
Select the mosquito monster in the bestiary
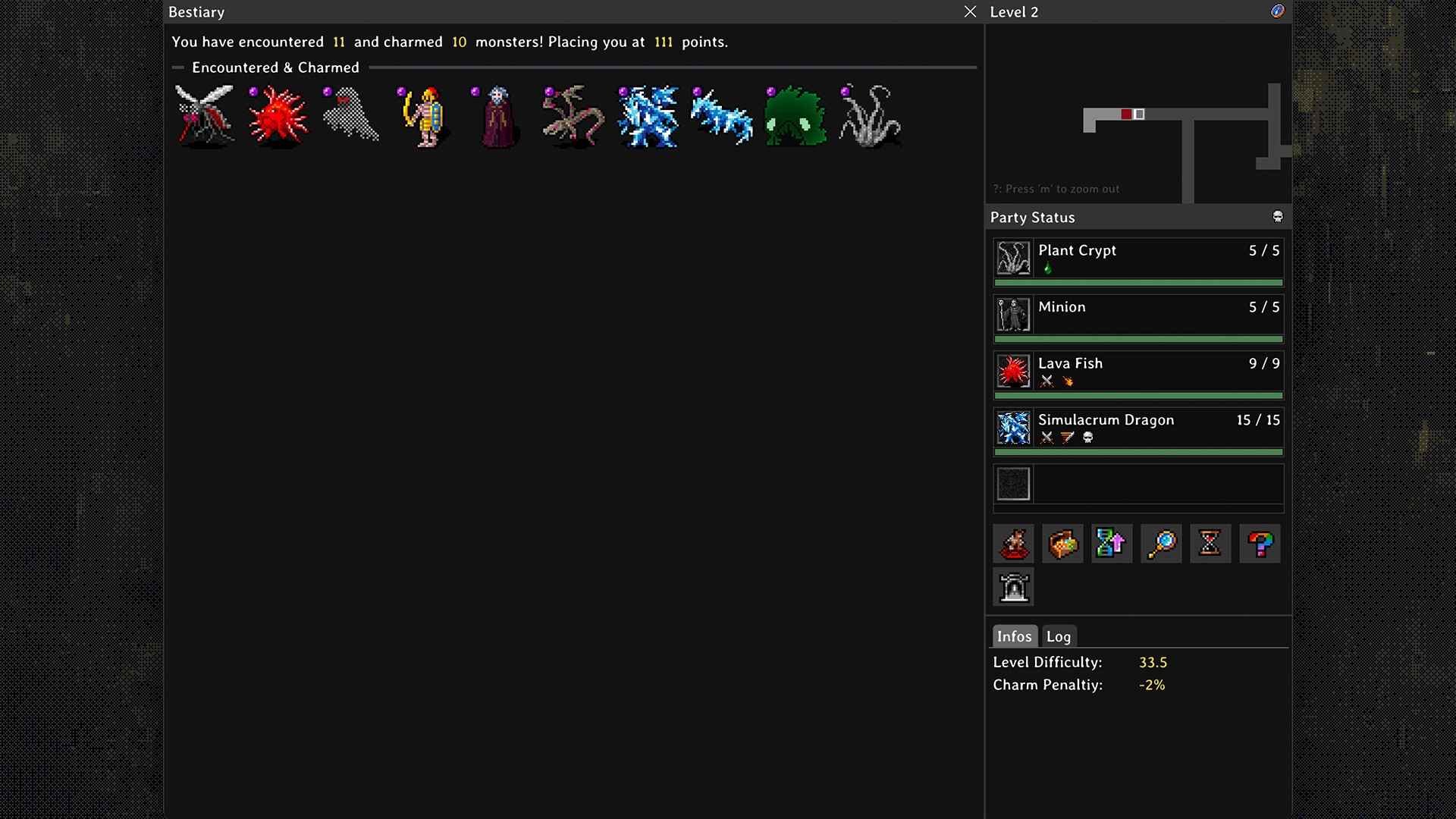pyautogui.click(x=204, y=115)
